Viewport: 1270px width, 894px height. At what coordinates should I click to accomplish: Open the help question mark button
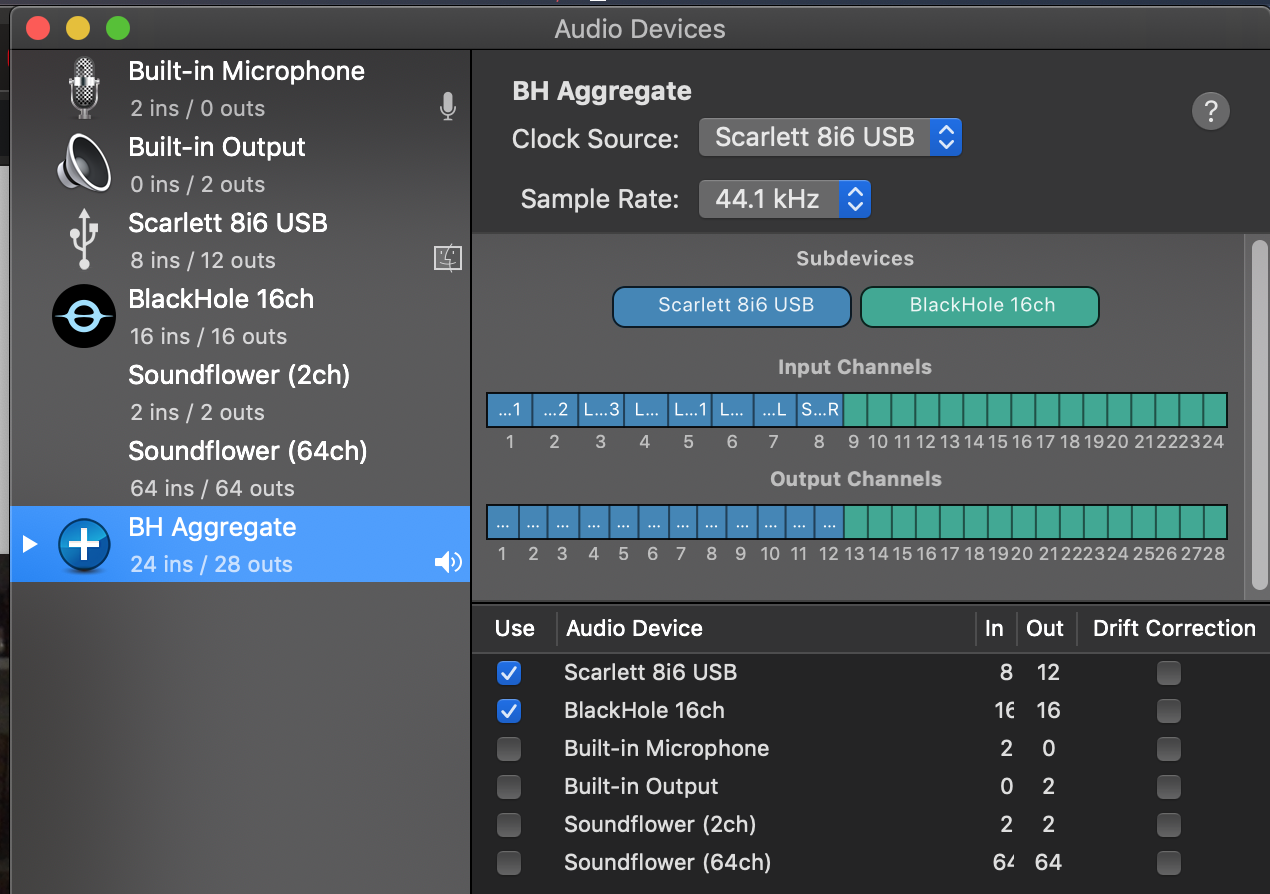[x=1210, y=110]
